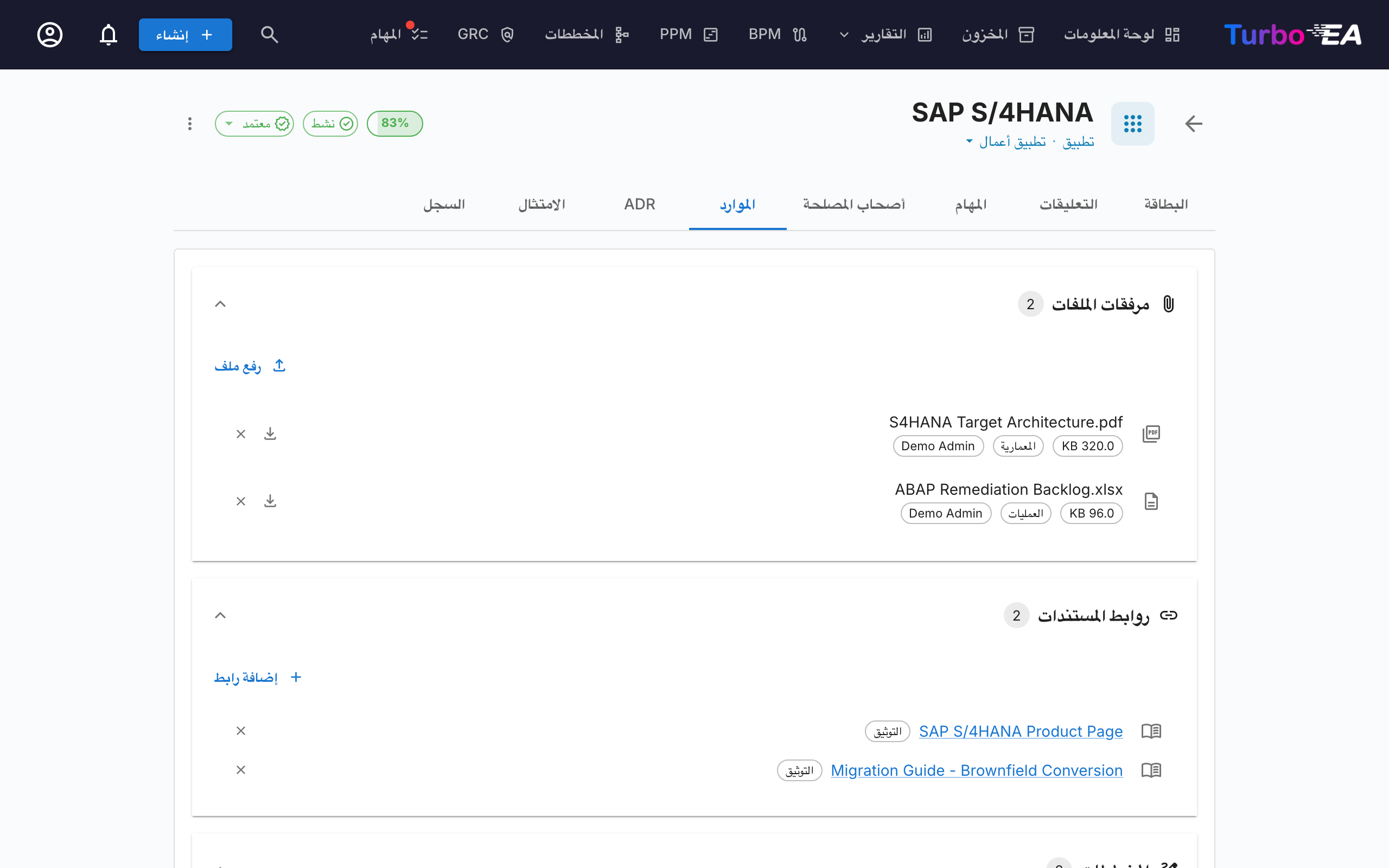Delete the Migration Guide link
The height and width of the screenshot is (868, 1389).
coord(241,770)
